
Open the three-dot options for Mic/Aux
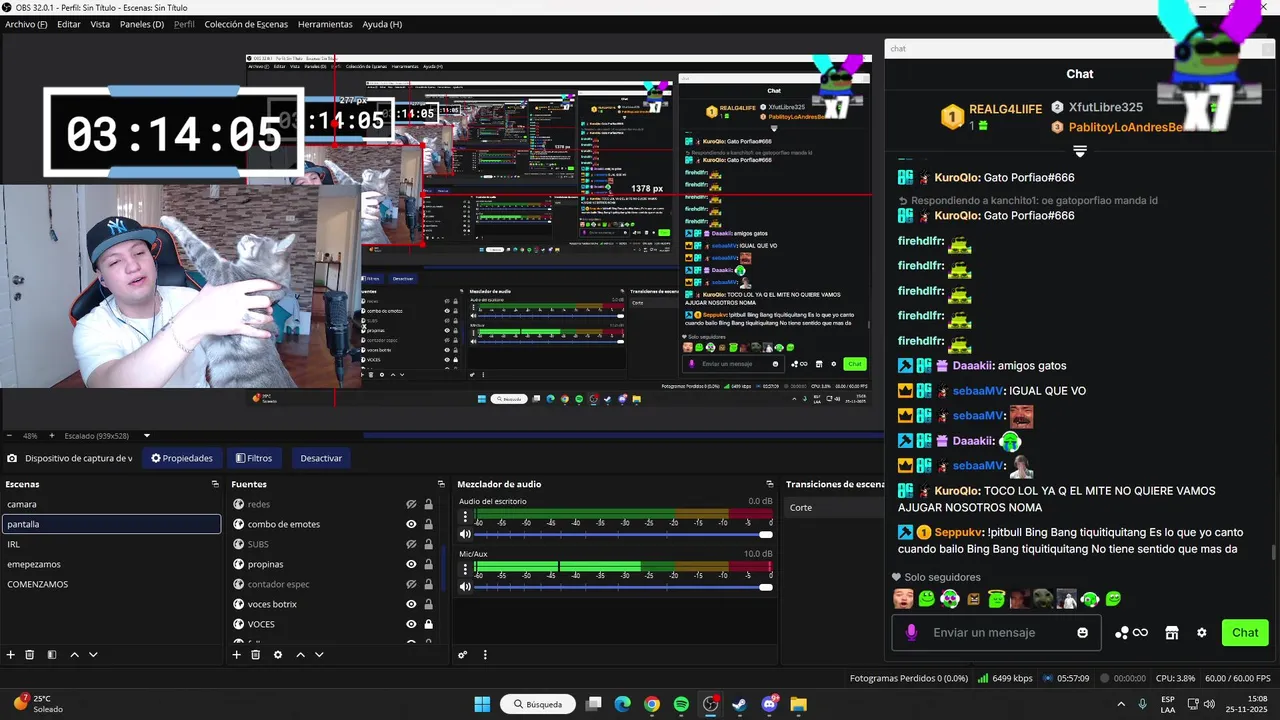(465, 571)
